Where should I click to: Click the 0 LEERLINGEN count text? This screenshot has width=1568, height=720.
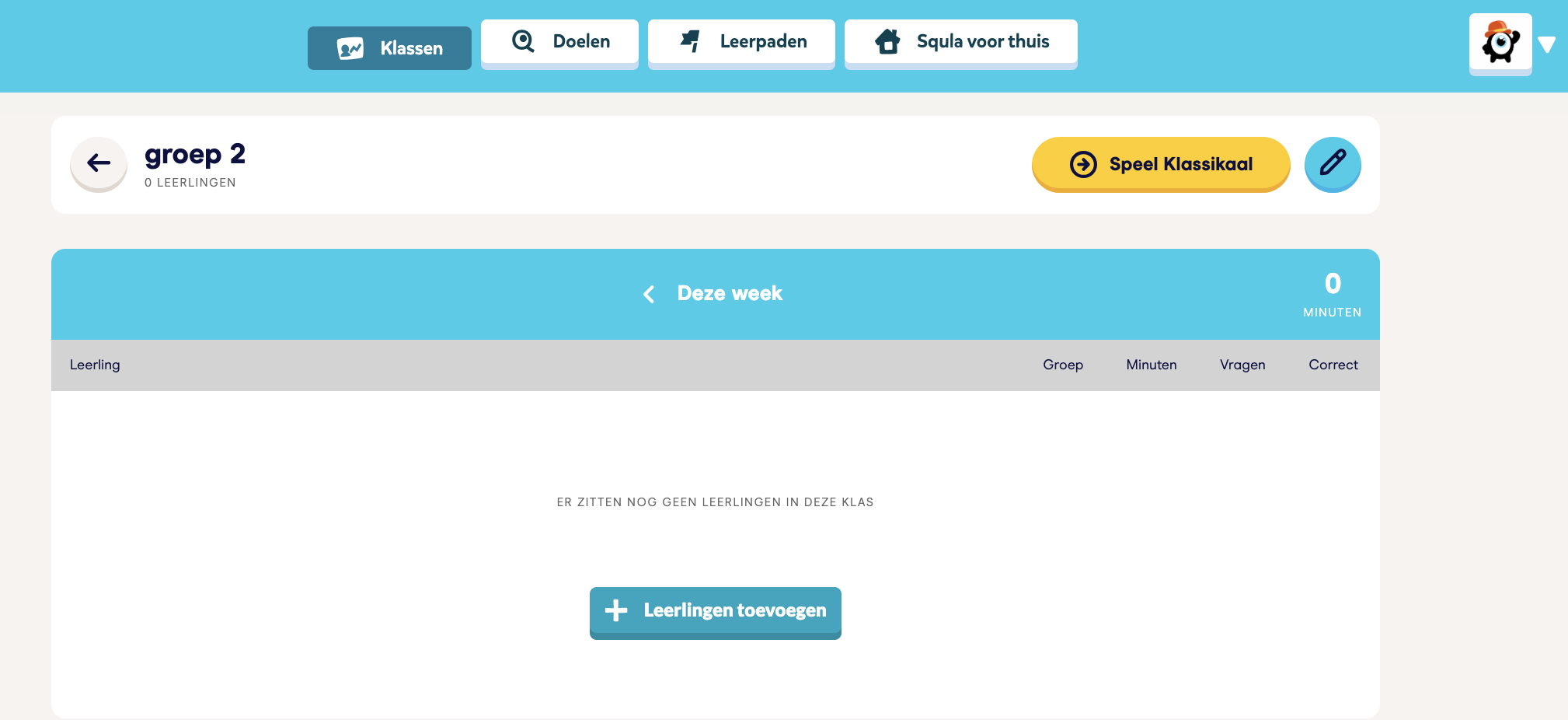coord(190,183)
